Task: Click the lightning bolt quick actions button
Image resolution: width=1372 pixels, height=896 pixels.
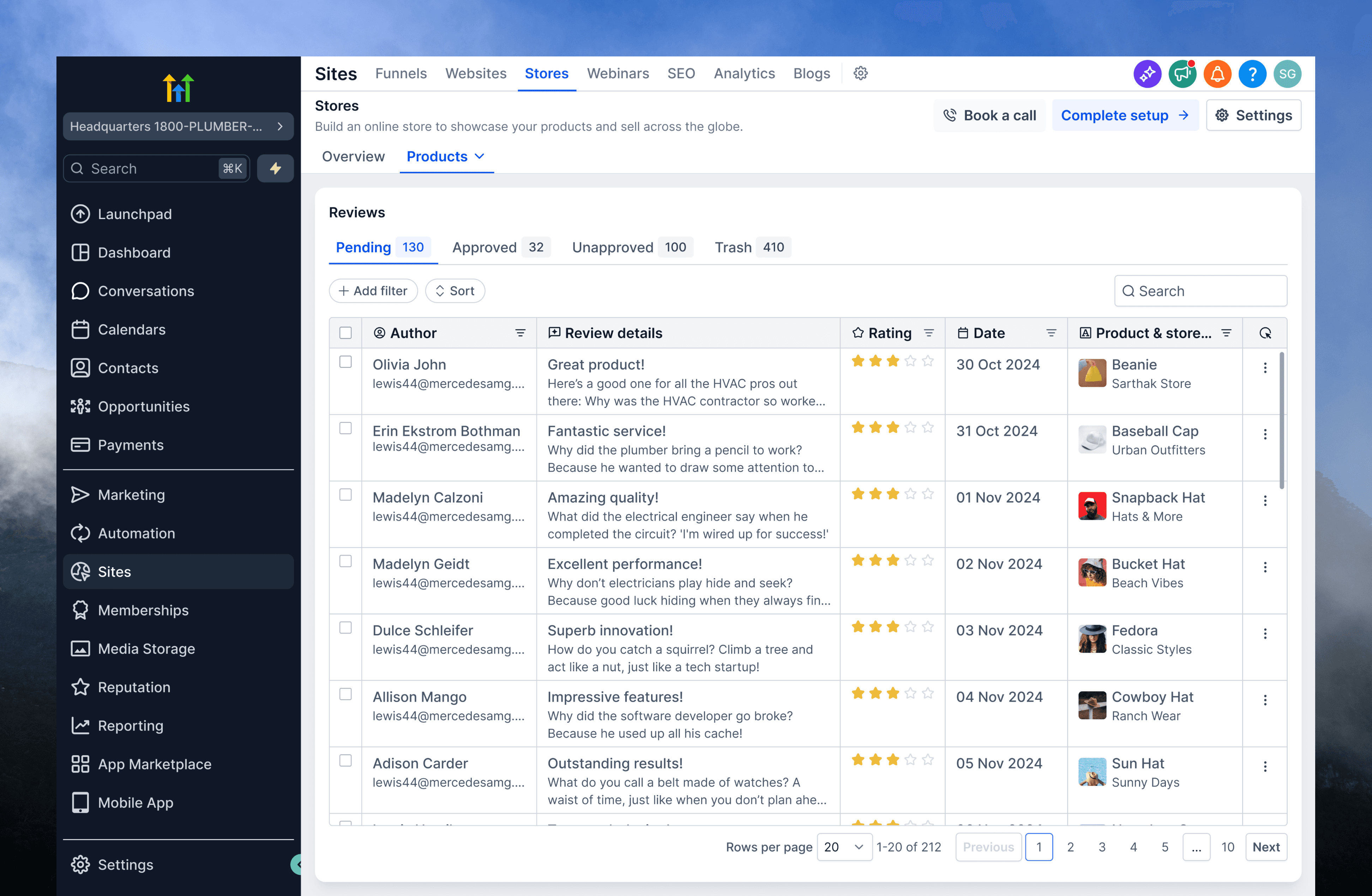Action: click(x=275, y=168)
